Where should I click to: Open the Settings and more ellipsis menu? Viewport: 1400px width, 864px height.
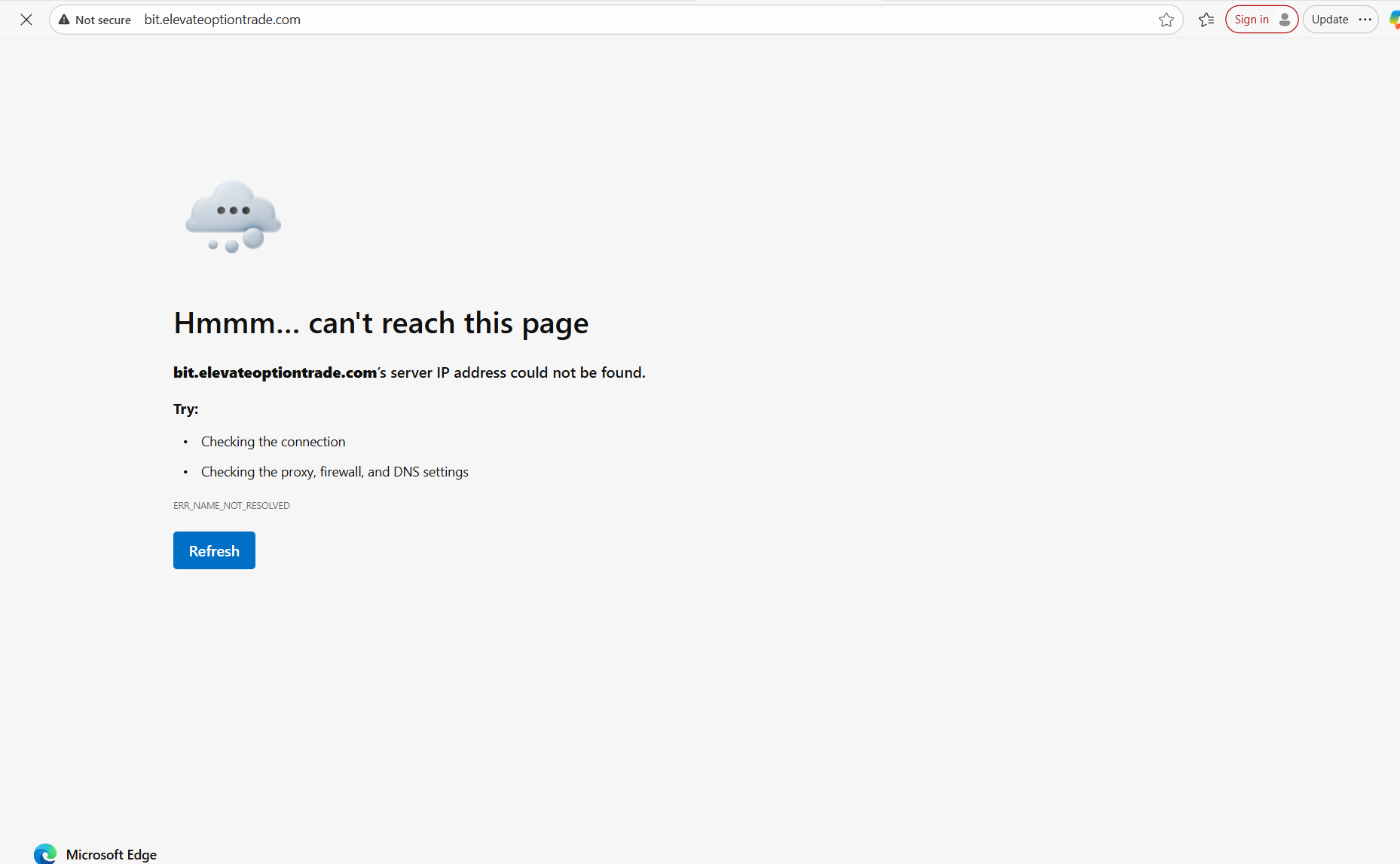point(1365,20)
